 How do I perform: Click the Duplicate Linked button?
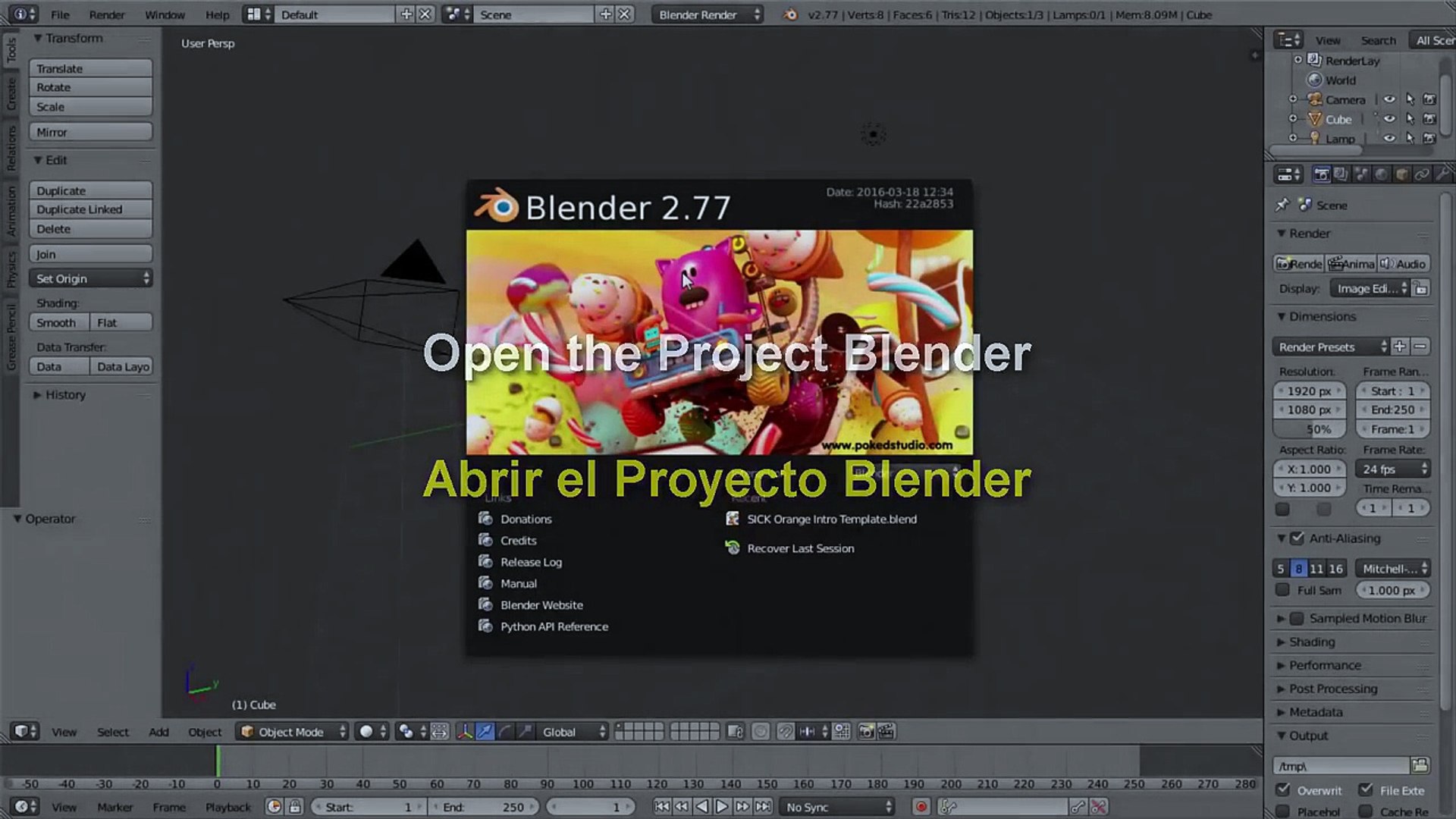tap(90, 210)
